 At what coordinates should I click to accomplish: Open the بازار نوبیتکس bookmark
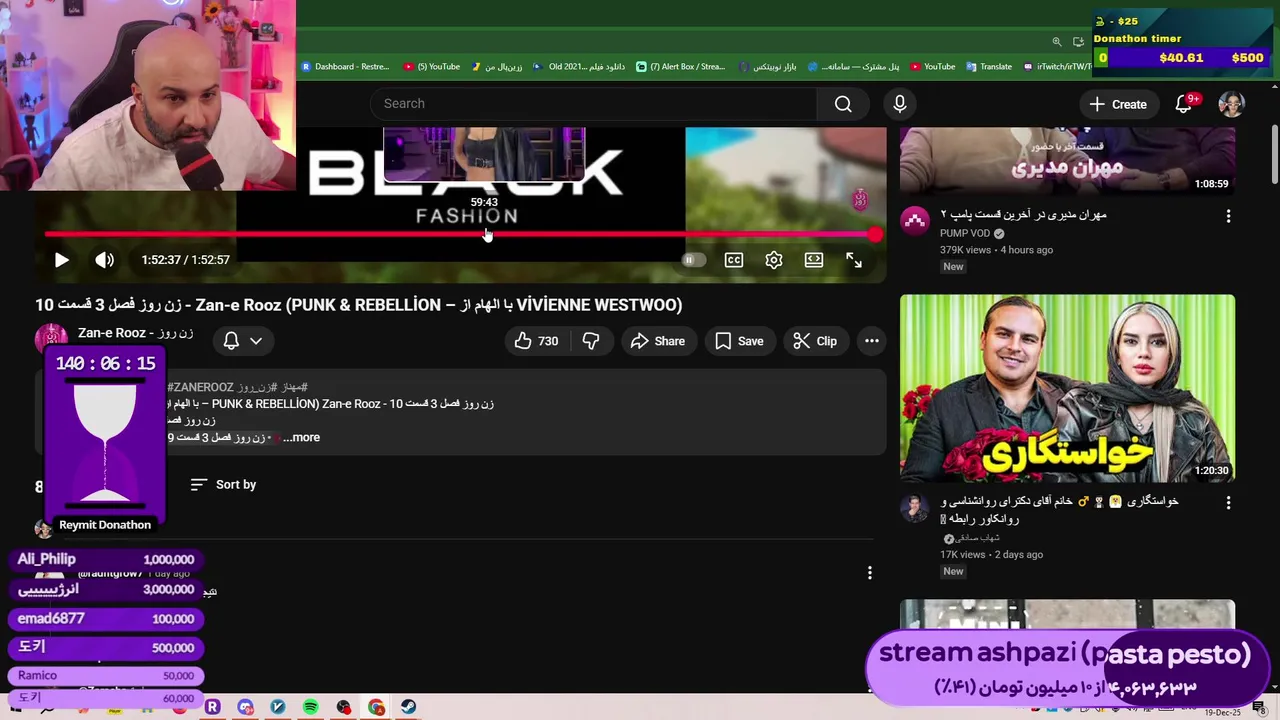click(768, 67)
